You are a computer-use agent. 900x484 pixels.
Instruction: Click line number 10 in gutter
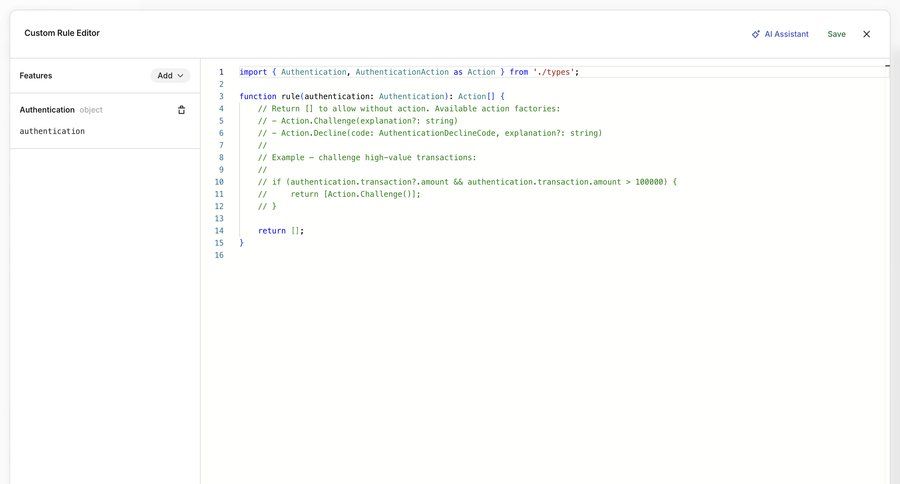tap(219, 181)
